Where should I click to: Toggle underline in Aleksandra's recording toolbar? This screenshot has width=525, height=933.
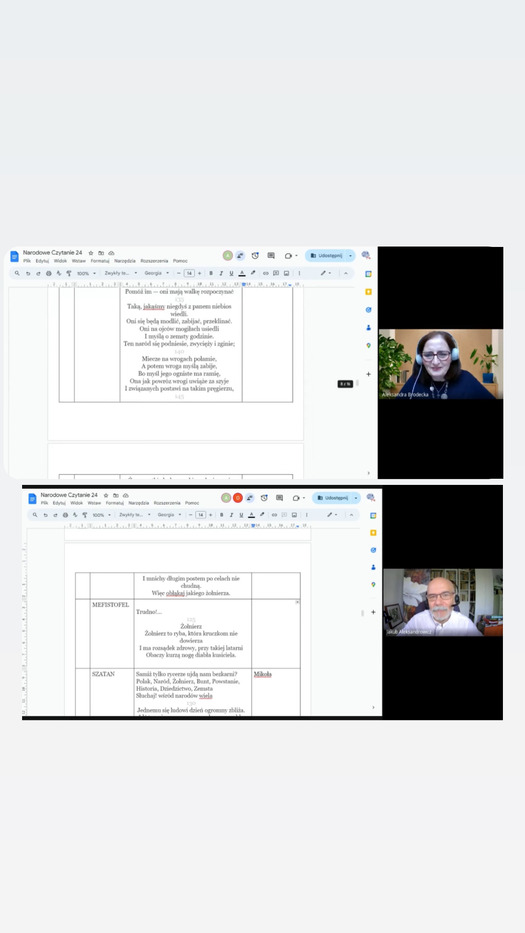coord(232,273)
